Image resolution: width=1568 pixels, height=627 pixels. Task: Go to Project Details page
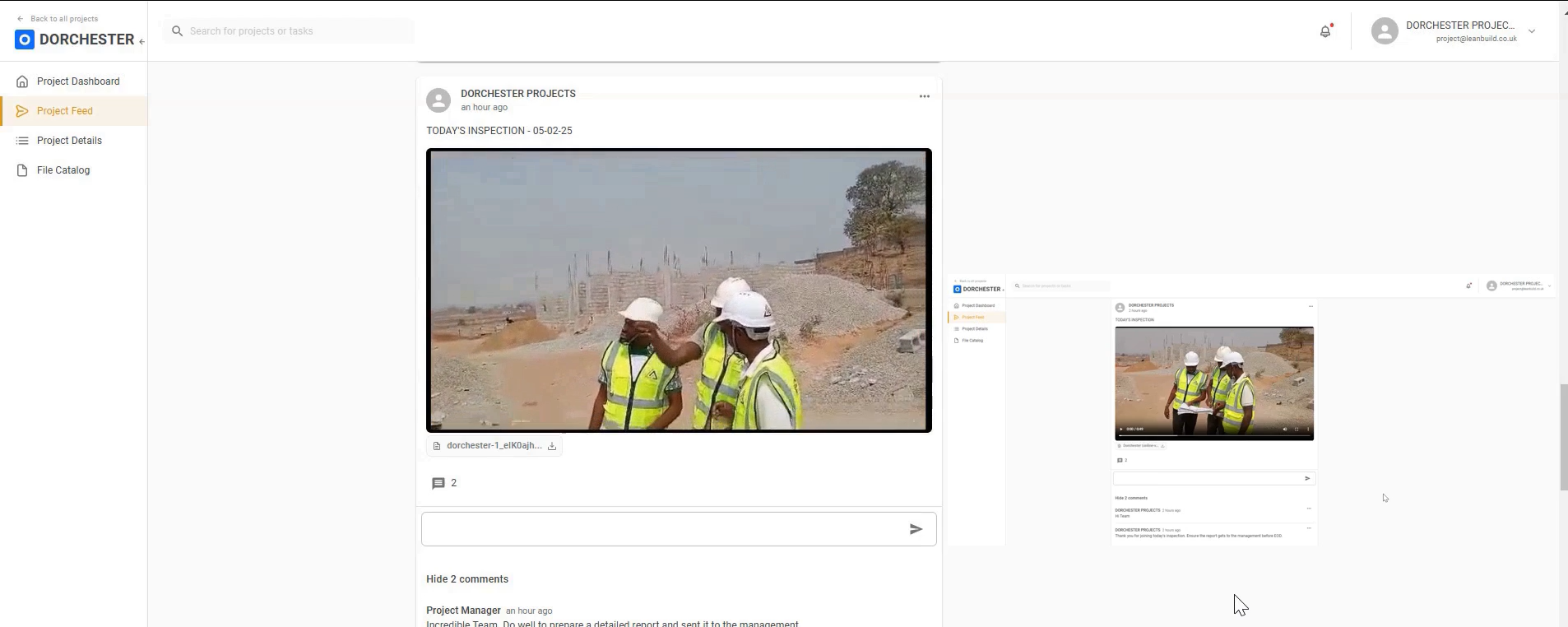click(69, 141)
